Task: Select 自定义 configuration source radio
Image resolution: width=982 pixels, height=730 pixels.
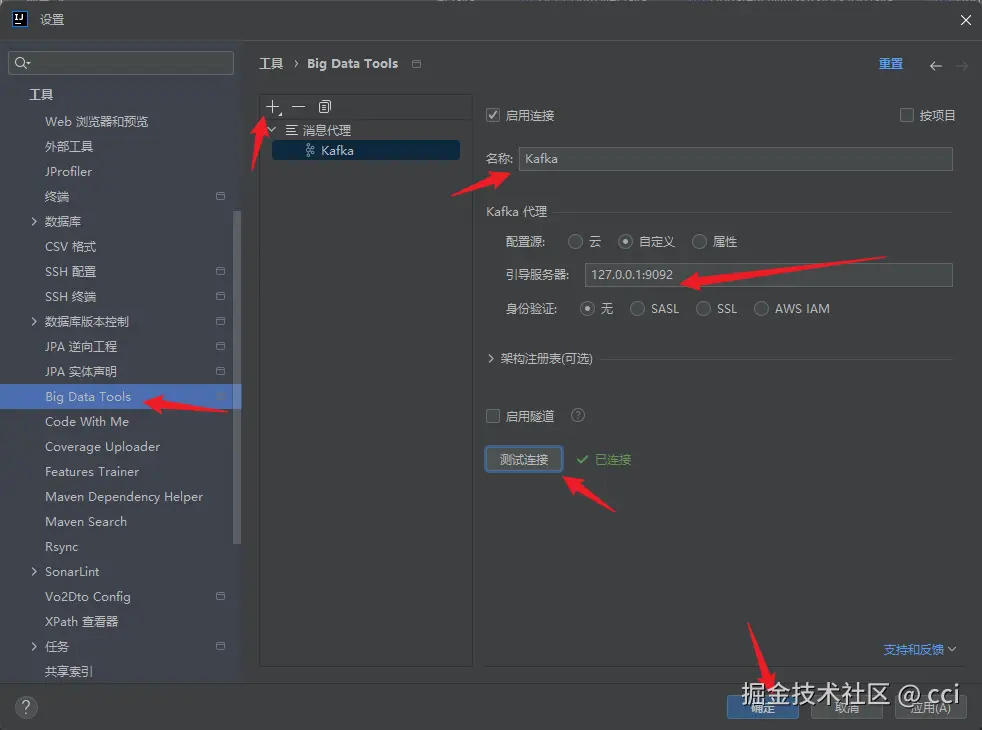Action: point(625,242)
